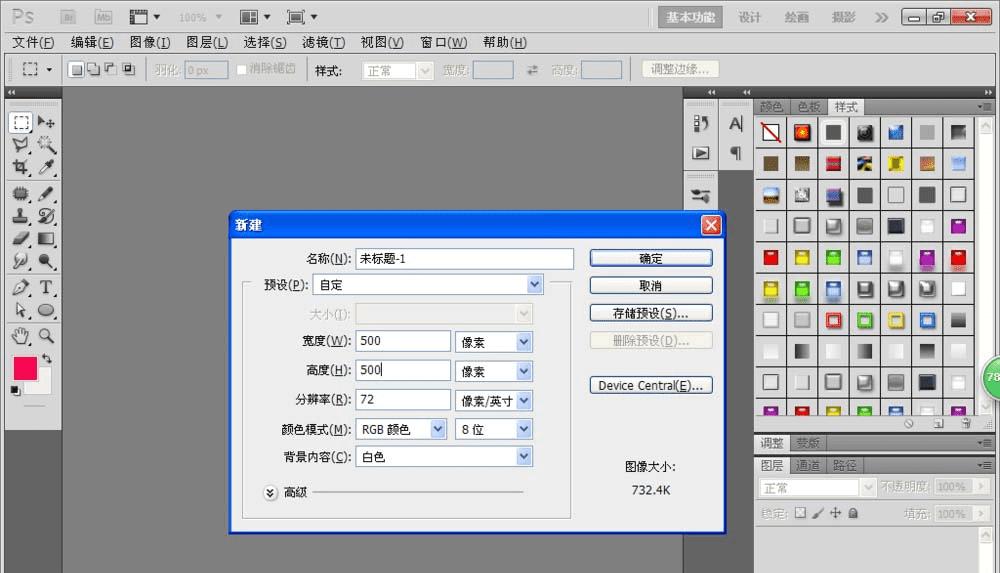Open the 预设 preset dropdown
Screen dimensions: 1000x573
[x=427, y=285]
